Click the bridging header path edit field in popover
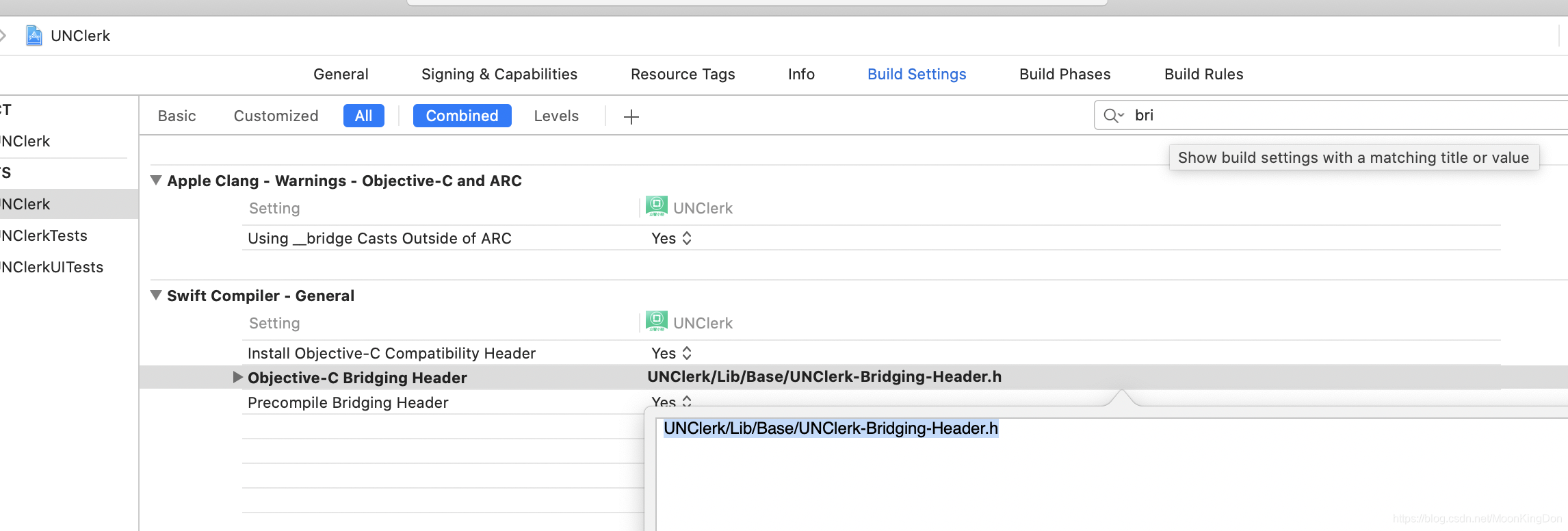Viewport: 1568px width, 531px height. pyautogui.click(x=1112, y=474)
